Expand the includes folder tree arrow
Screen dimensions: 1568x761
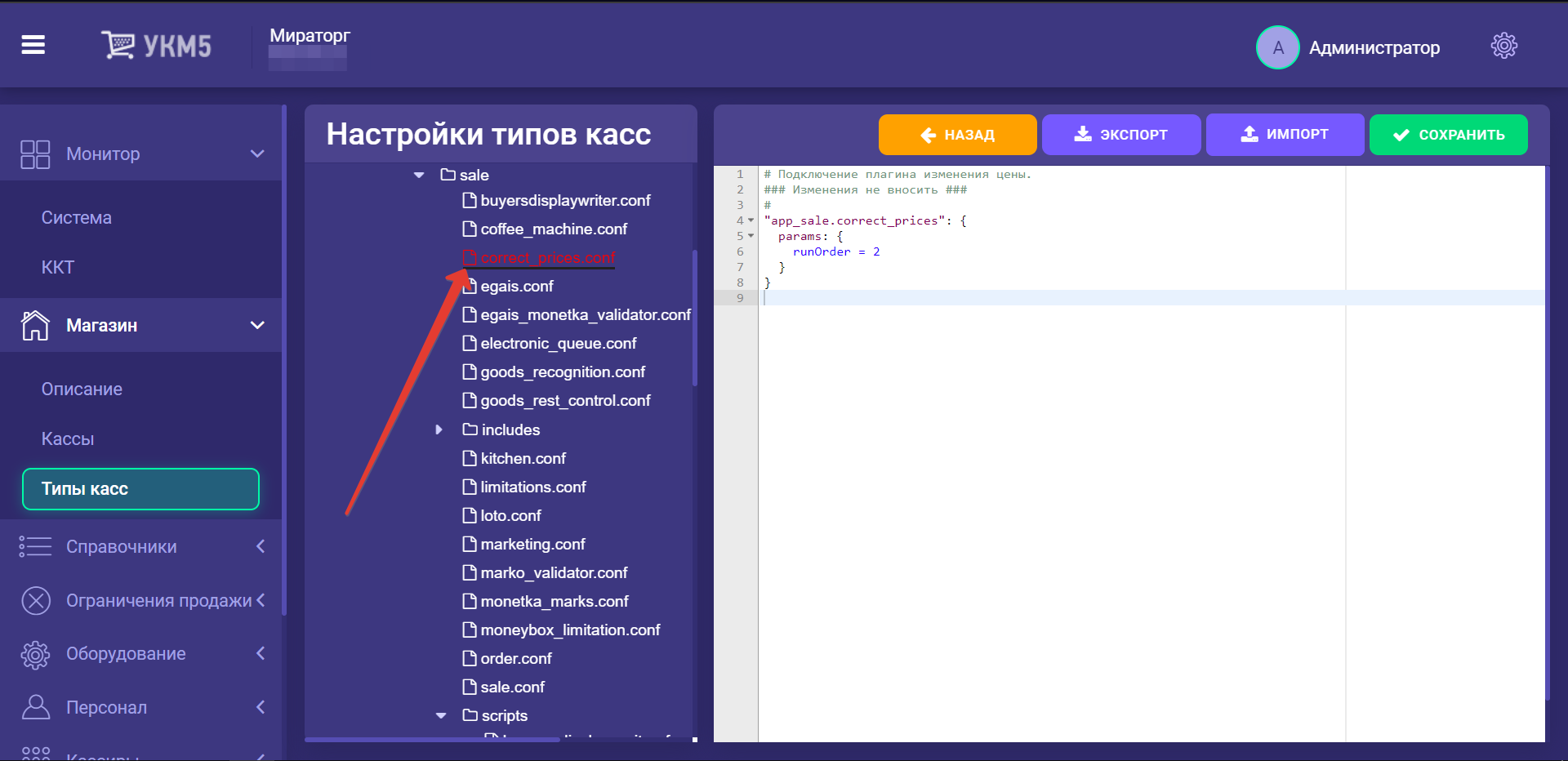click(439, 429)
